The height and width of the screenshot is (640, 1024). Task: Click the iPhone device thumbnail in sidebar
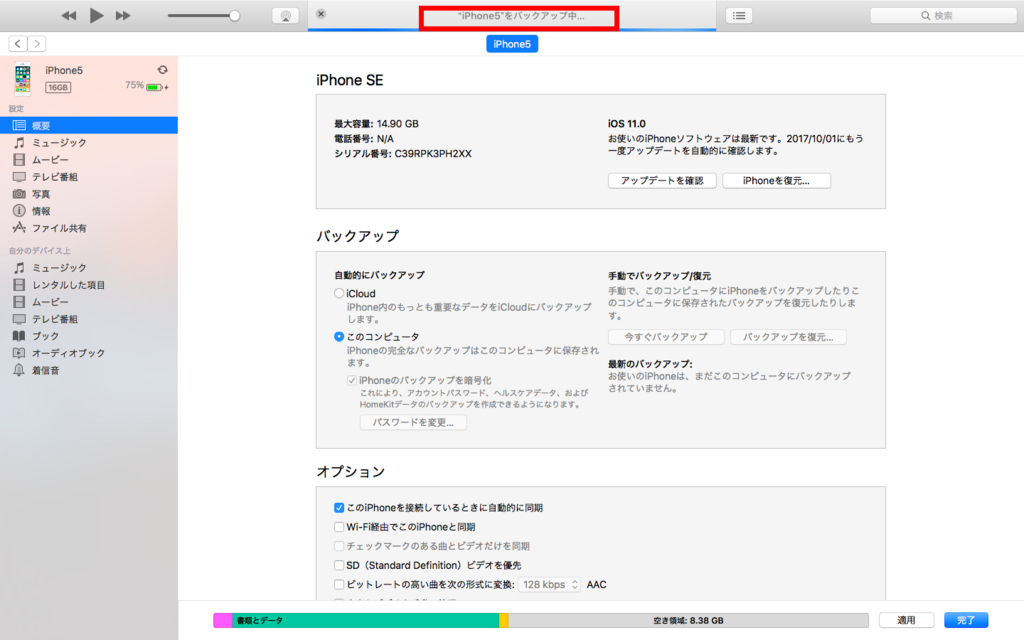23,78
